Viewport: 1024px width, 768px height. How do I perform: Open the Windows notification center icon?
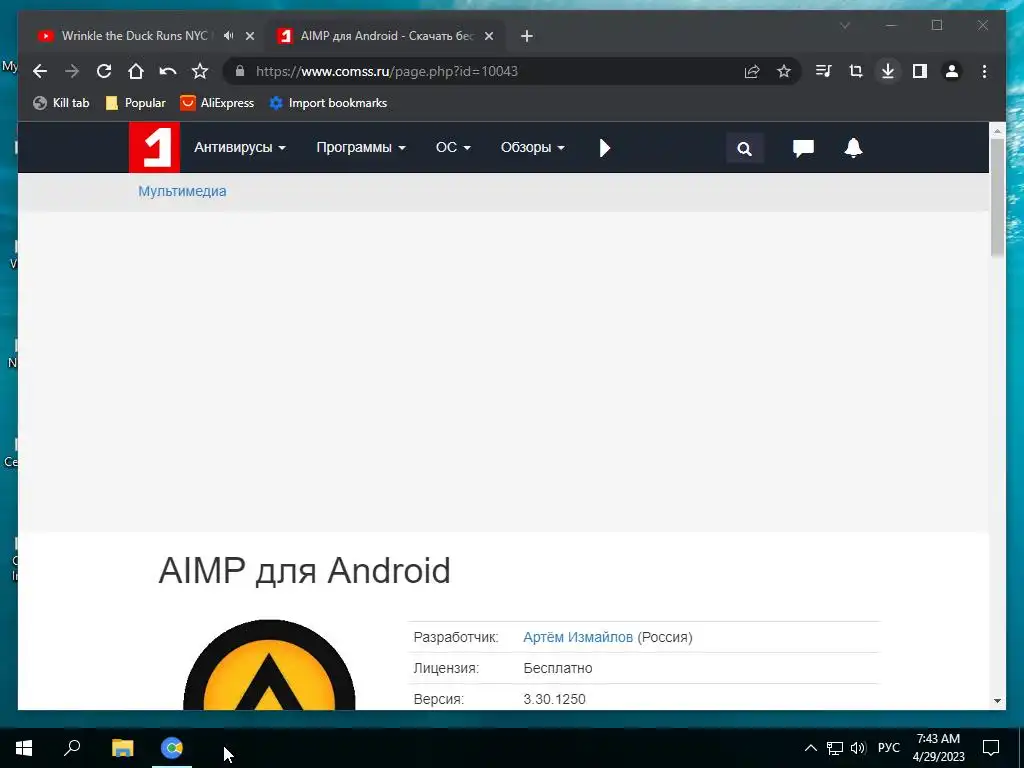click(991, 748)
